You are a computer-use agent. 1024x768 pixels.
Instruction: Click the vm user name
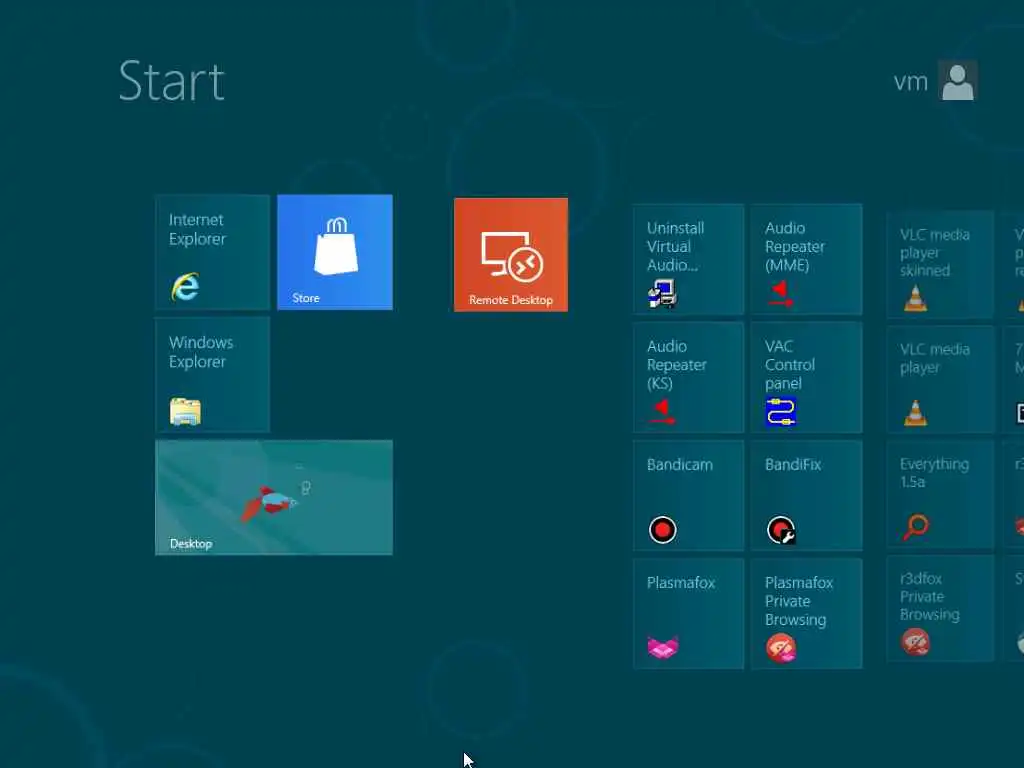click(910, 82)
